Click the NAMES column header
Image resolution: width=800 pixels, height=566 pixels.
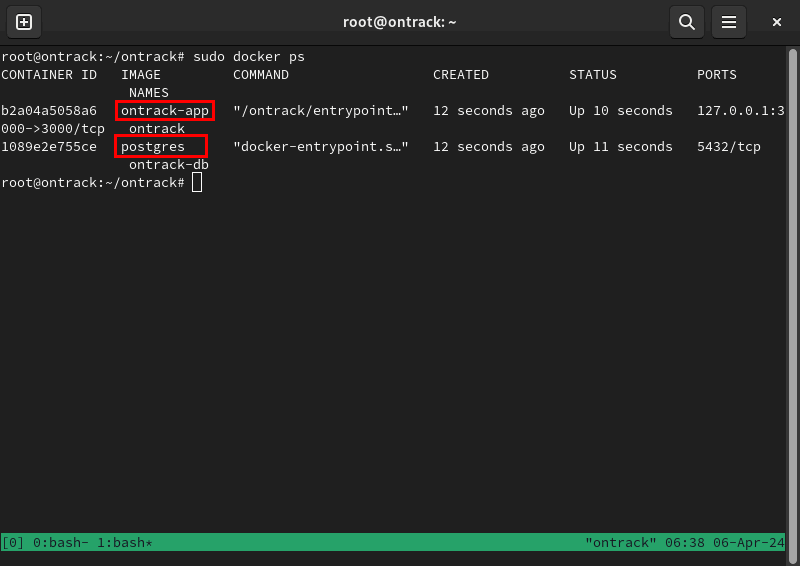pos(148,92)
